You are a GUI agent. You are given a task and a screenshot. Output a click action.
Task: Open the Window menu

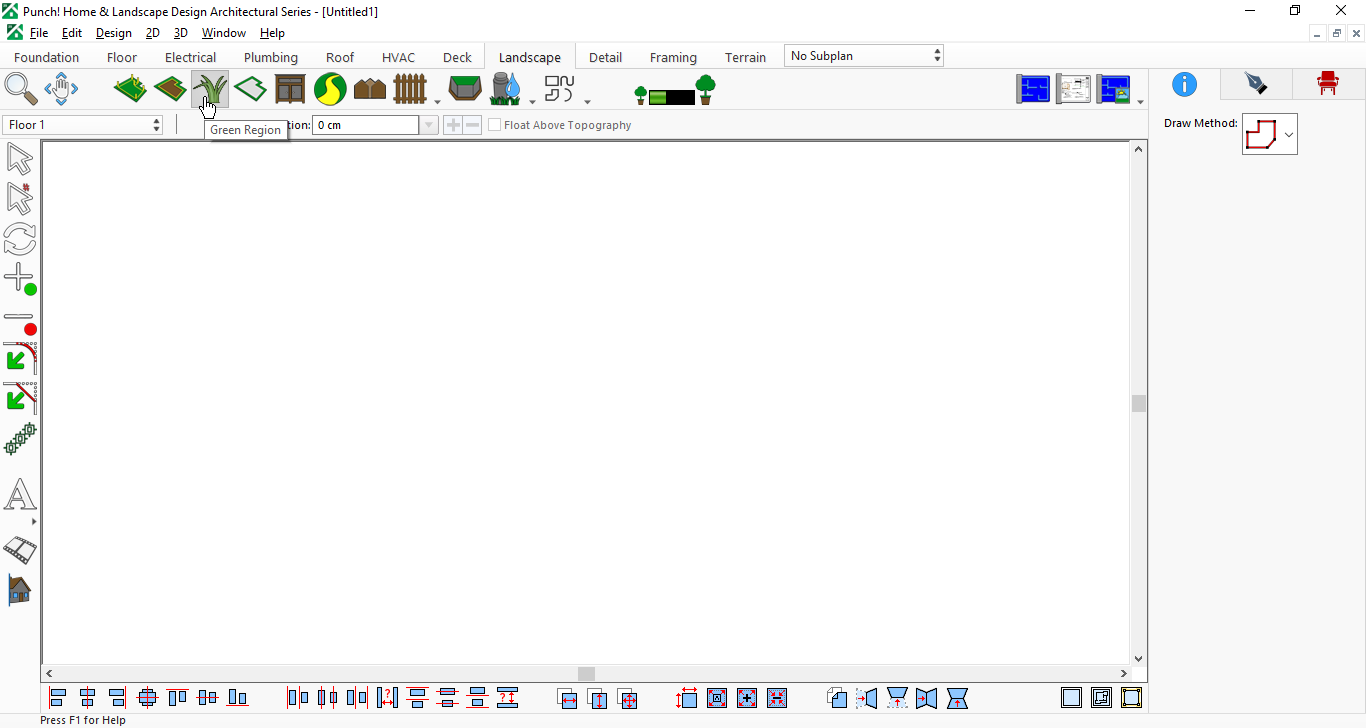click(224, 33)
